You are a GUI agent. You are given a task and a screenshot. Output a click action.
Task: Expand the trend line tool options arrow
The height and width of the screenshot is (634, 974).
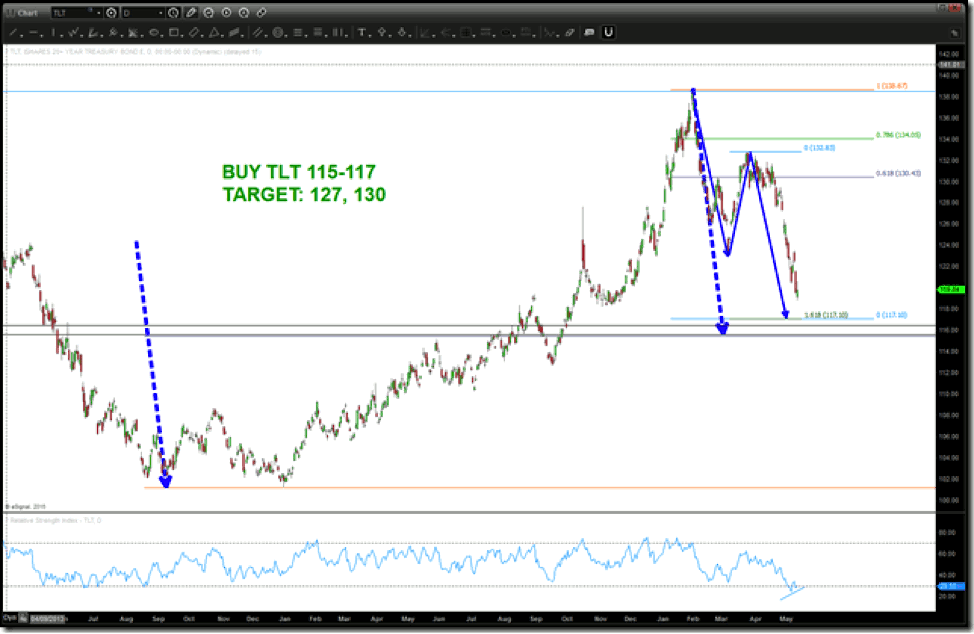point(20,35)
